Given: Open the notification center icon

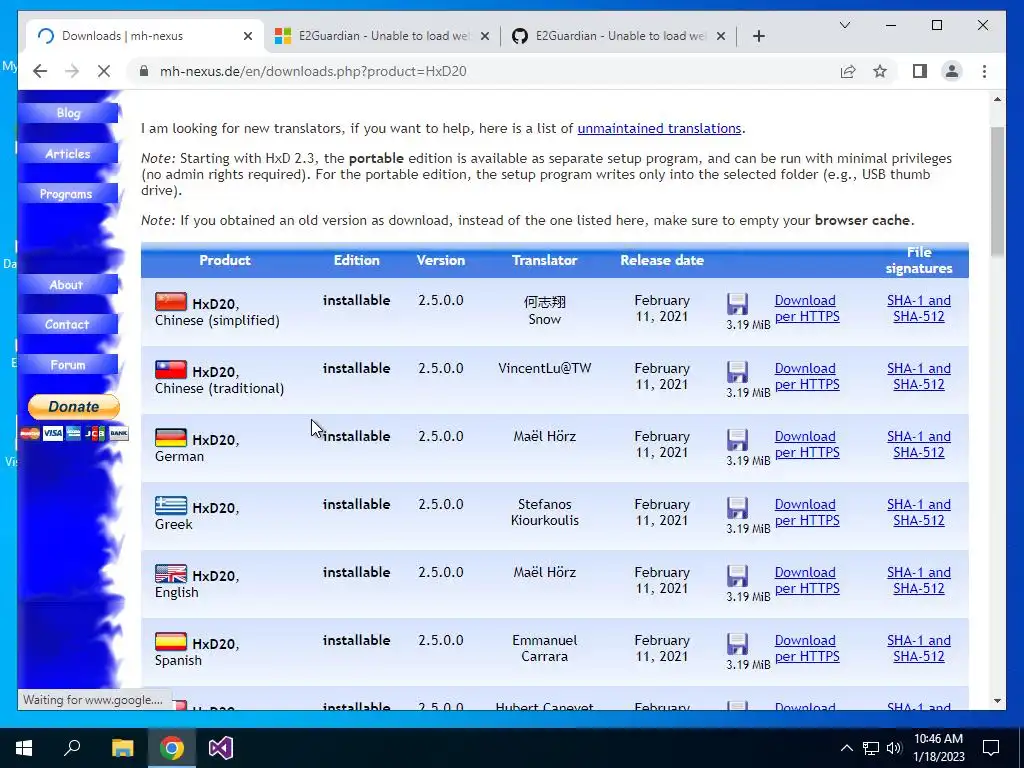Looking at the screenshot, I should [991, 748].
